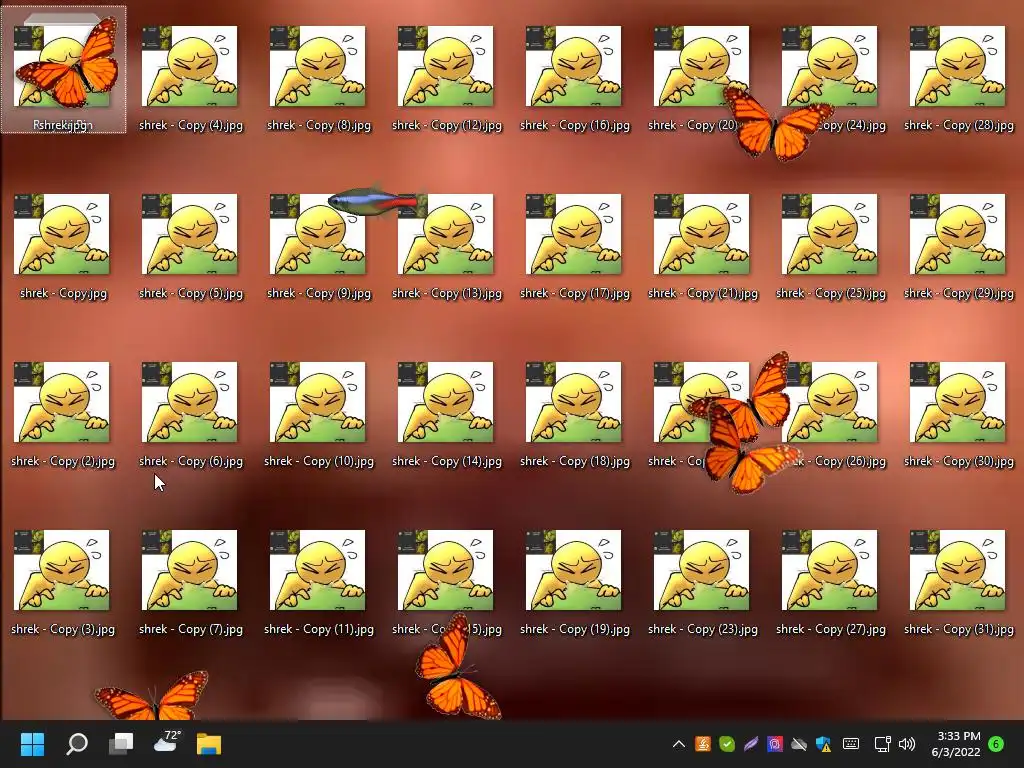
Task: Select shrek - Copy (24).jpg thumbnail
Action: [x=830, y=66]
